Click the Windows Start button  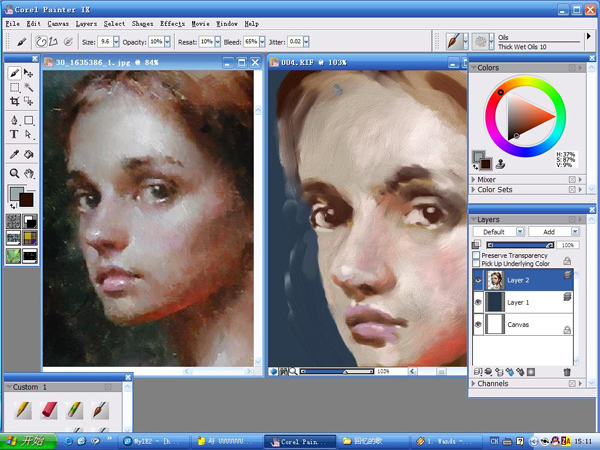click(29, 441)
